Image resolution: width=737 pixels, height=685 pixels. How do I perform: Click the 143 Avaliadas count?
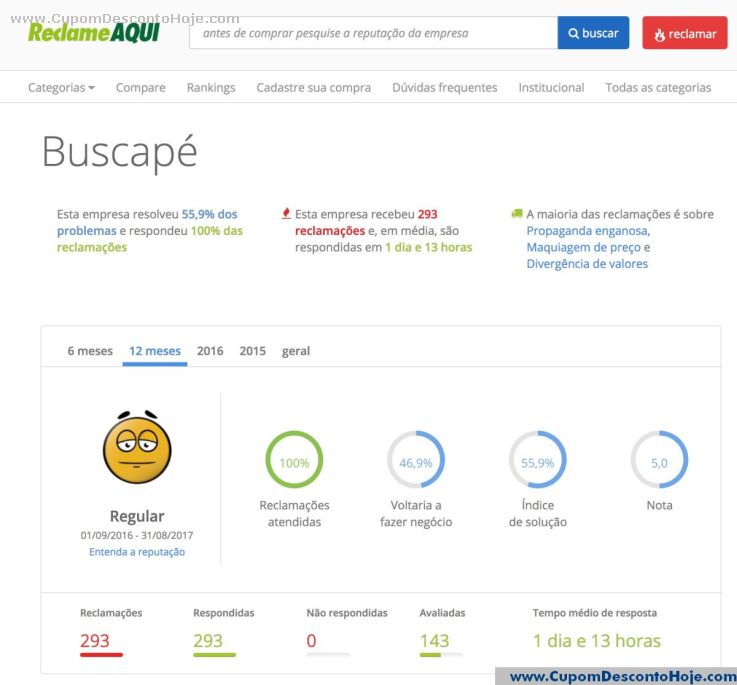click(x=434, y=641)
